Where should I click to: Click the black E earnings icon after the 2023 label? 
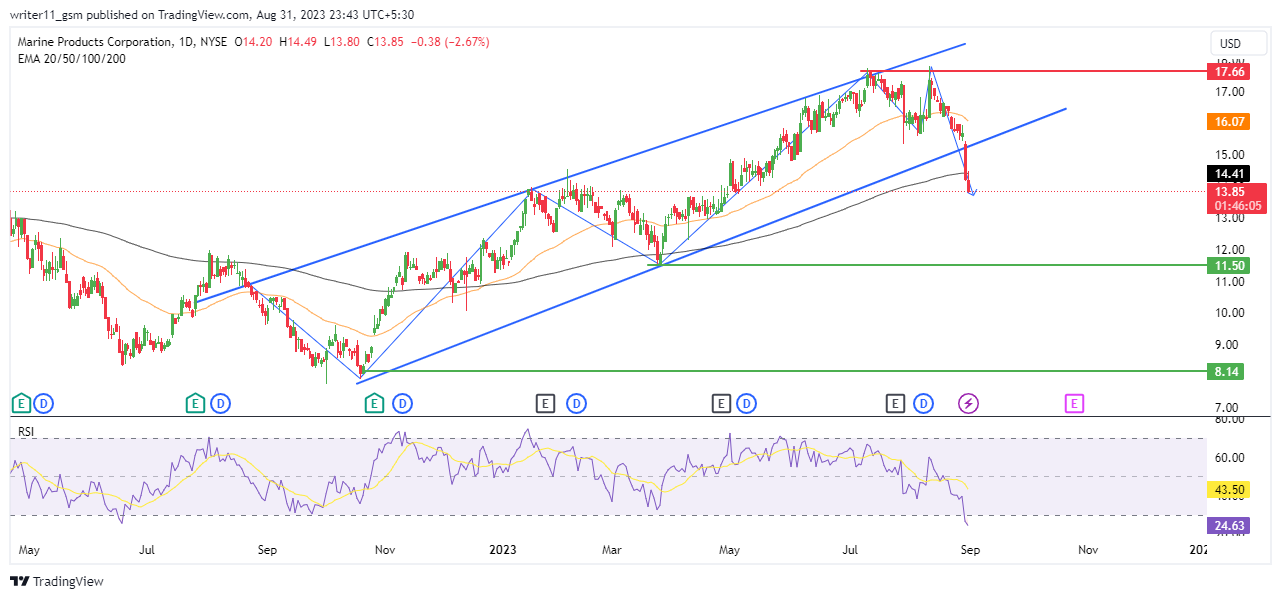tap(545, 404)
